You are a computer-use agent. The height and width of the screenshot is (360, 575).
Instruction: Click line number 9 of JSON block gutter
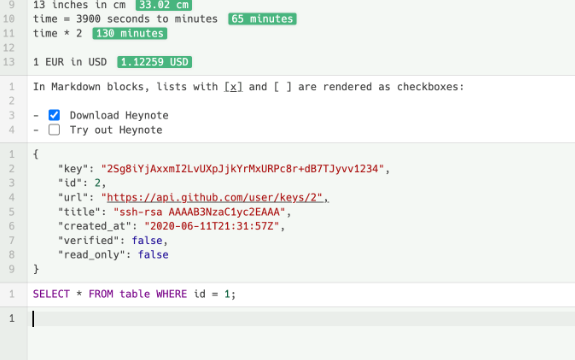tap(12, 269)
